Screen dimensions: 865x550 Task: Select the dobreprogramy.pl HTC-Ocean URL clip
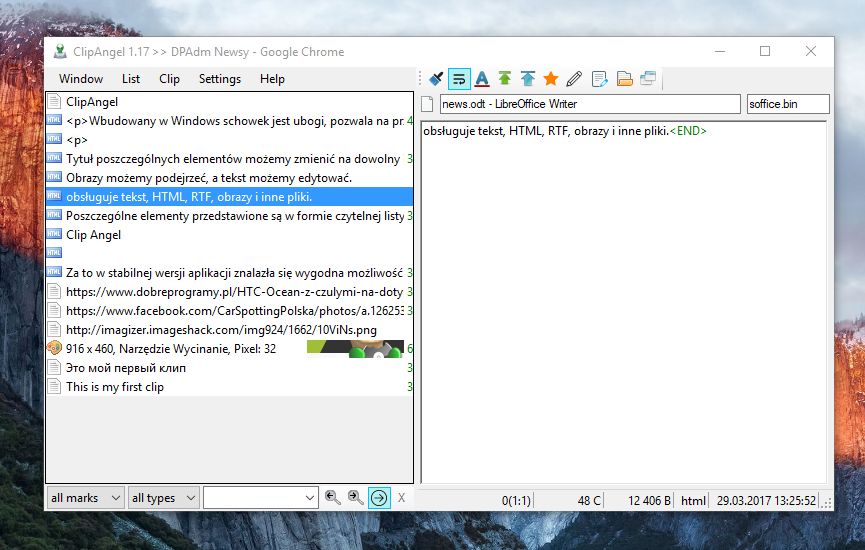point(229,292)
